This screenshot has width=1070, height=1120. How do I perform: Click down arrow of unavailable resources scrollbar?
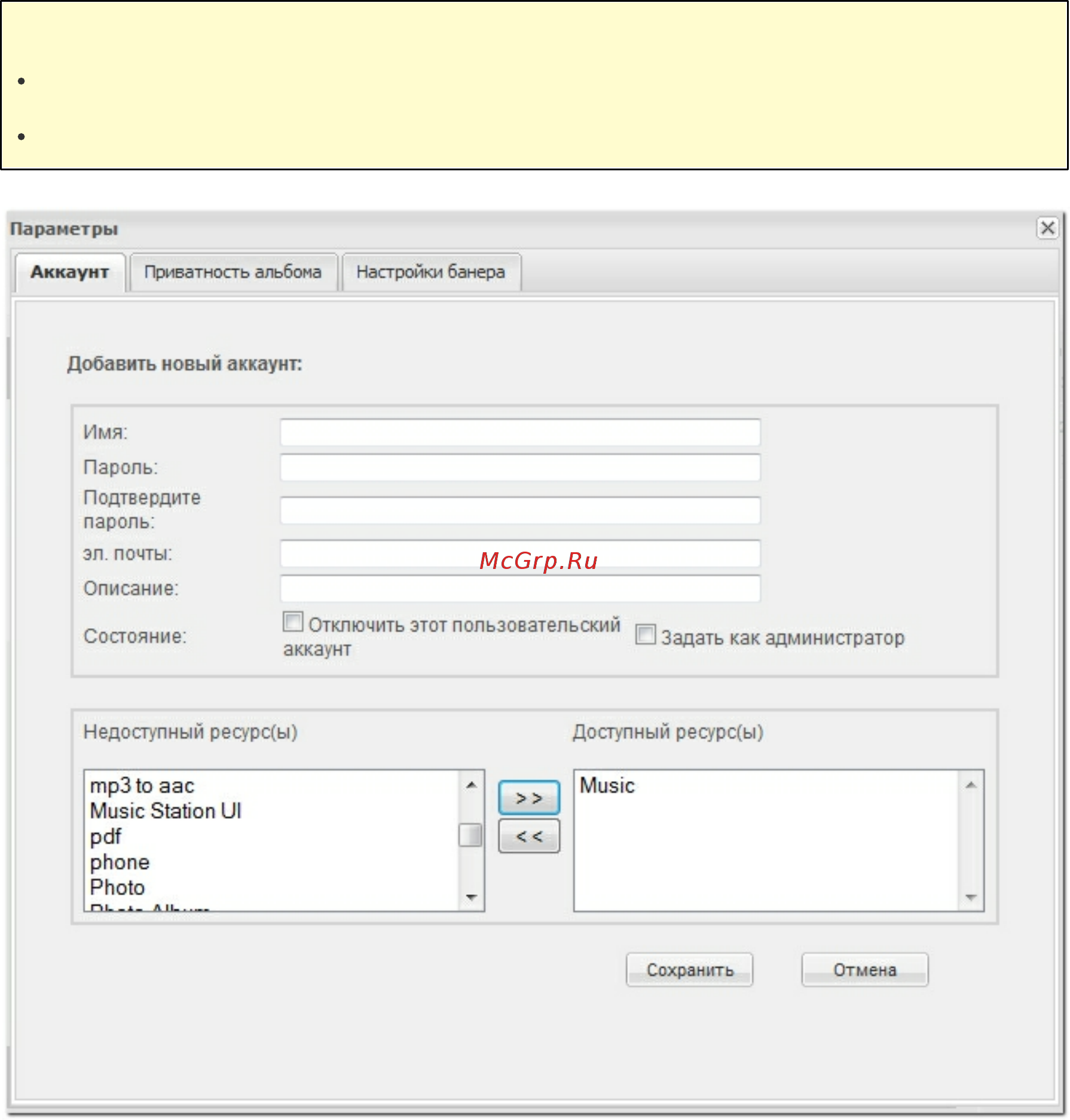coord(472,898)
